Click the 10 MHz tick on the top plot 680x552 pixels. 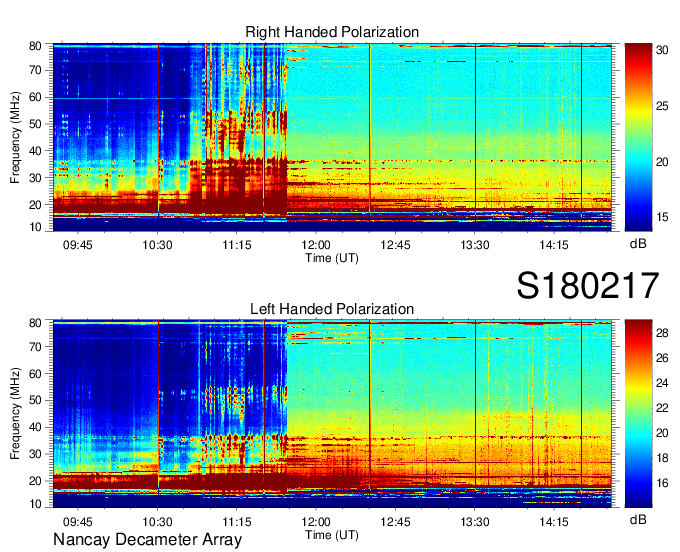[x=35, y=227]
